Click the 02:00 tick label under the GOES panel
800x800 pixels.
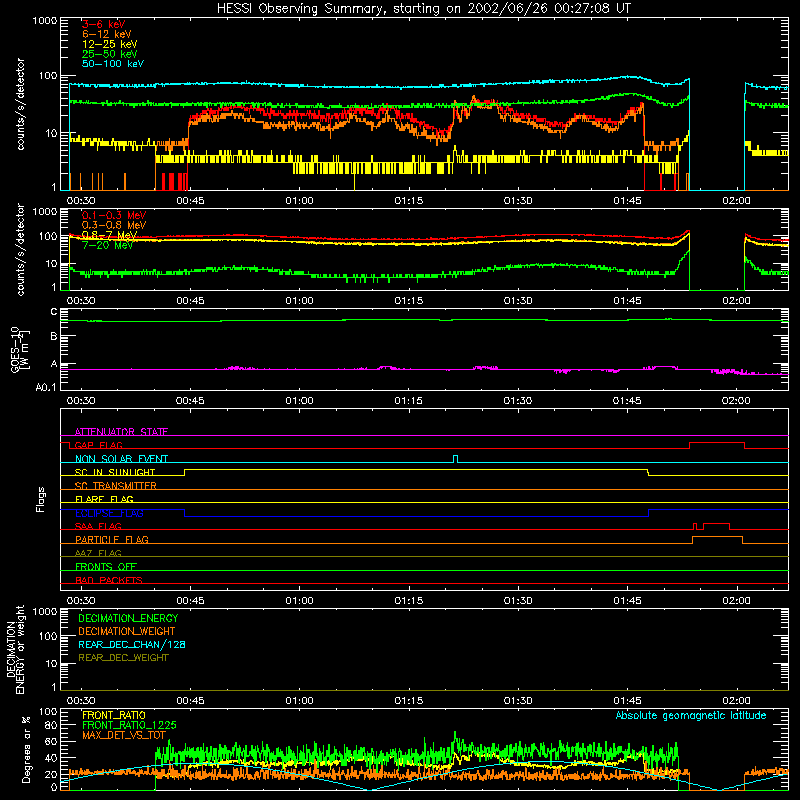(x=736, y=401)
